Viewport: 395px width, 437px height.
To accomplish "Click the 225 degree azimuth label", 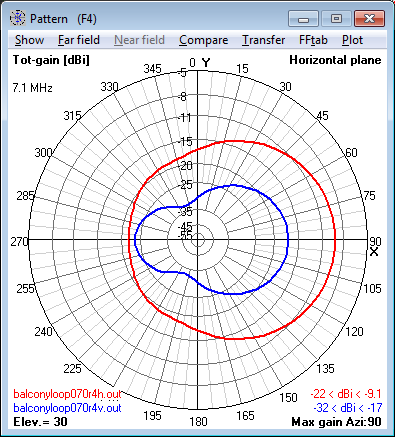I will (72, 368).
